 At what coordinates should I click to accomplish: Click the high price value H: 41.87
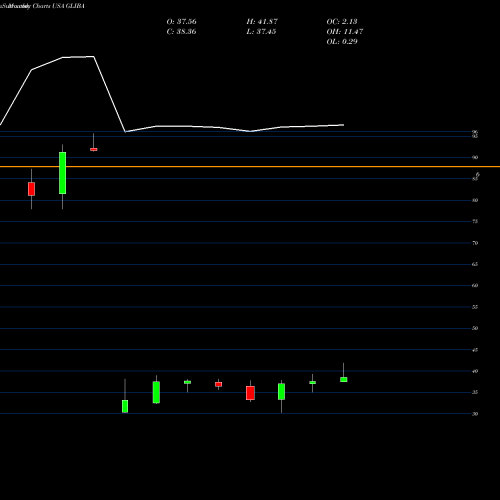click(262, 22)
